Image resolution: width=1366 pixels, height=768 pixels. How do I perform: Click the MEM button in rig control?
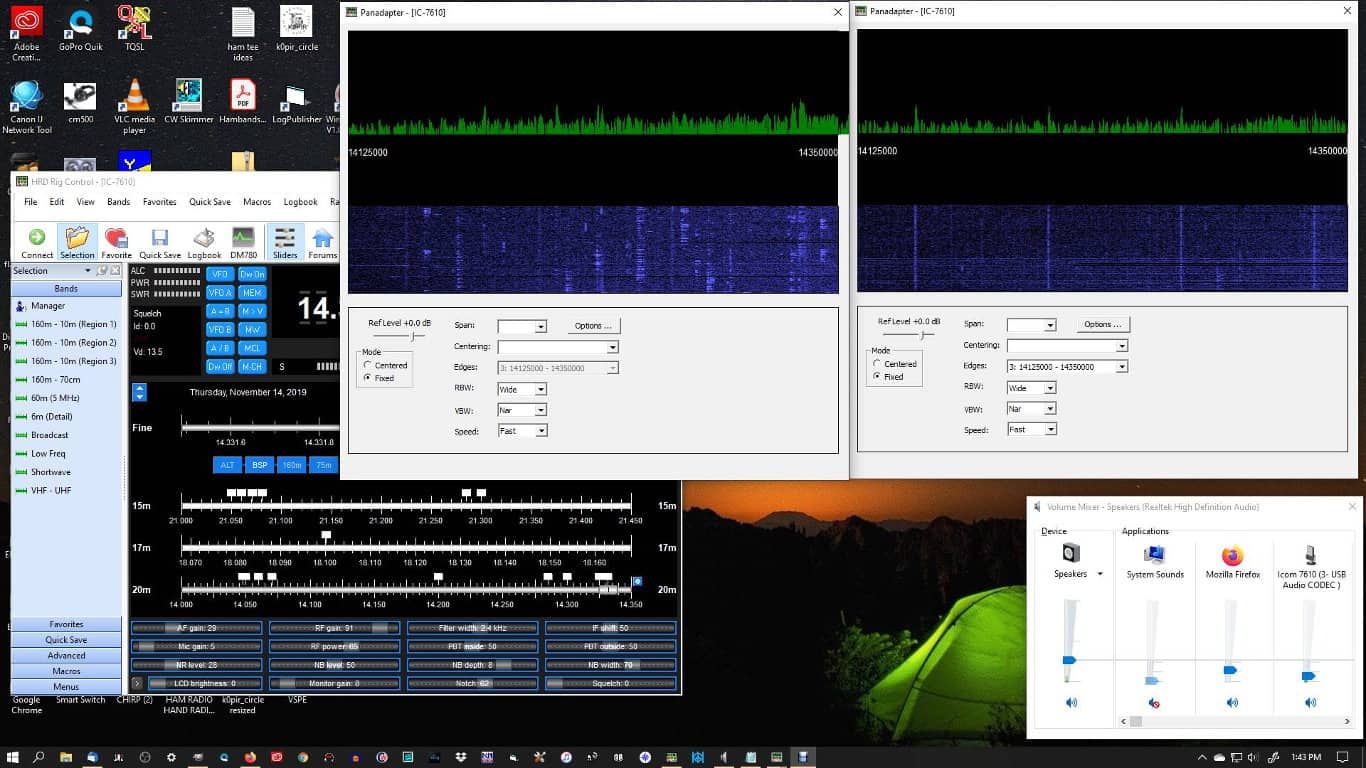coord(252,293)
